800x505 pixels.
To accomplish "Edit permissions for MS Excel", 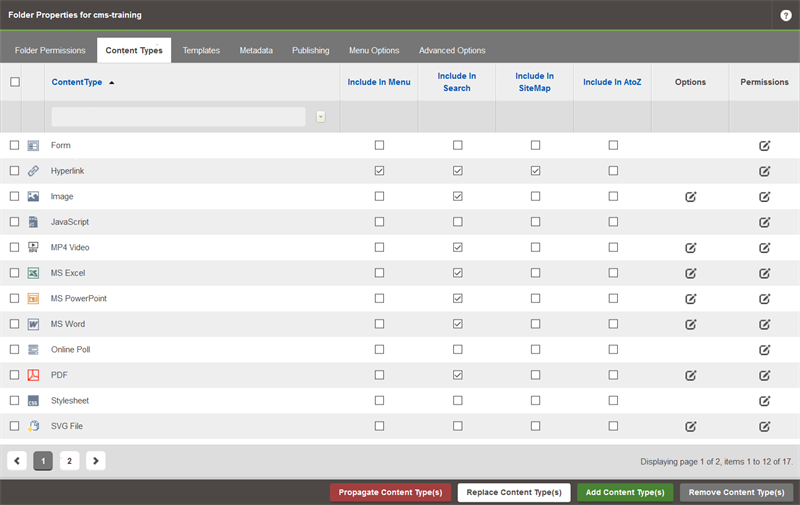I will [764, 273].
